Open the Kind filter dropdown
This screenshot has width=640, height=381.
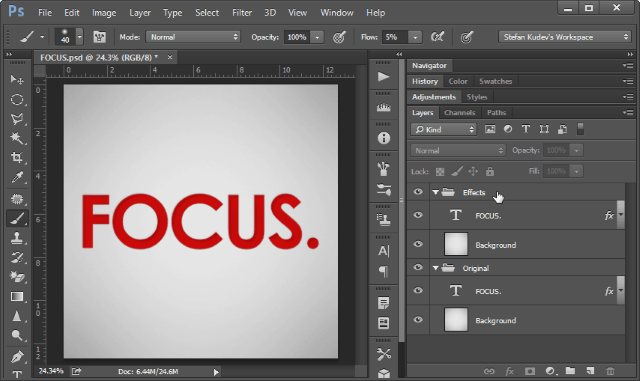point(443,129)
